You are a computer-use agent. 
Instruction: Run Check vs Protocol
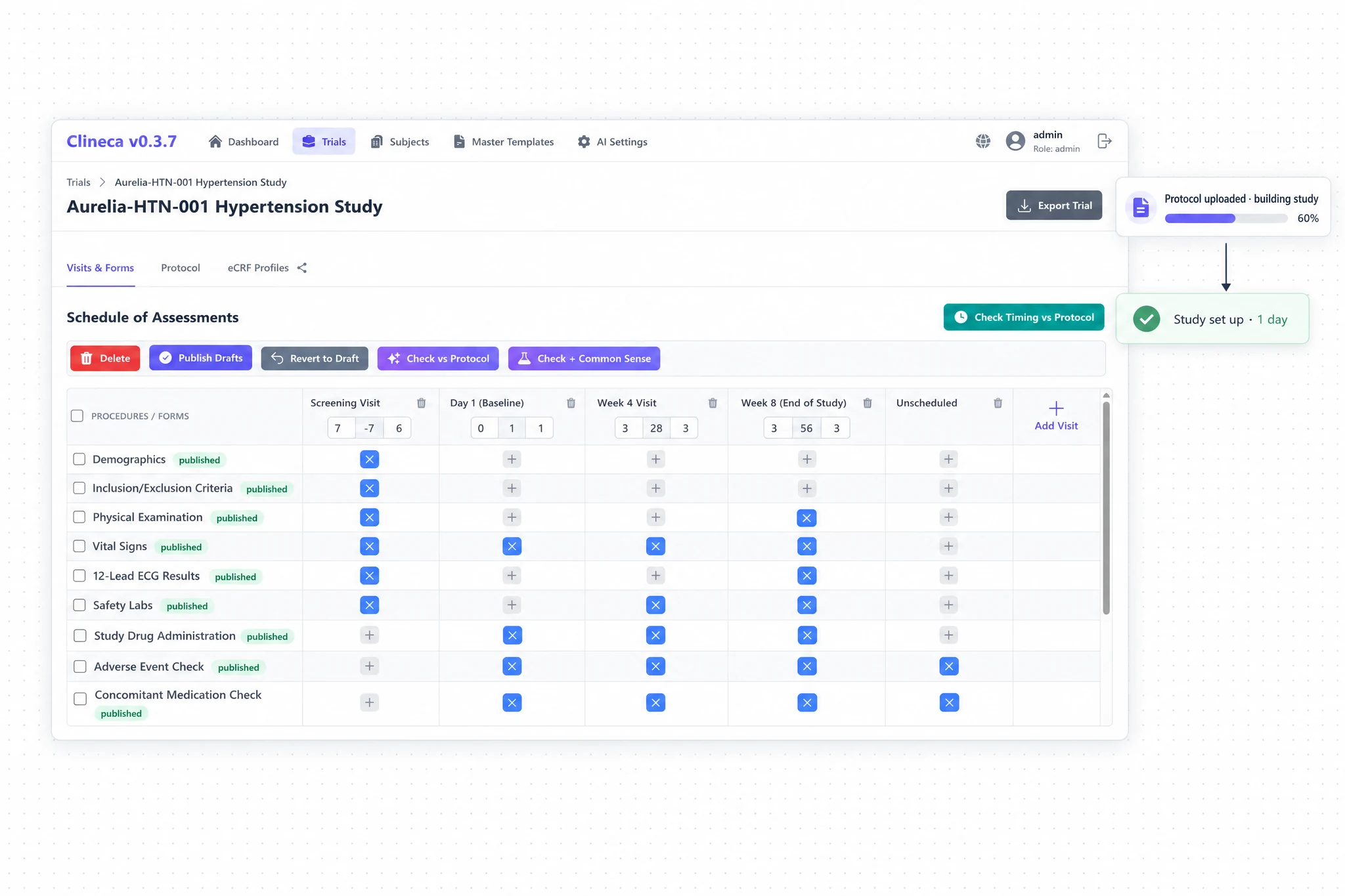(438, 358)
